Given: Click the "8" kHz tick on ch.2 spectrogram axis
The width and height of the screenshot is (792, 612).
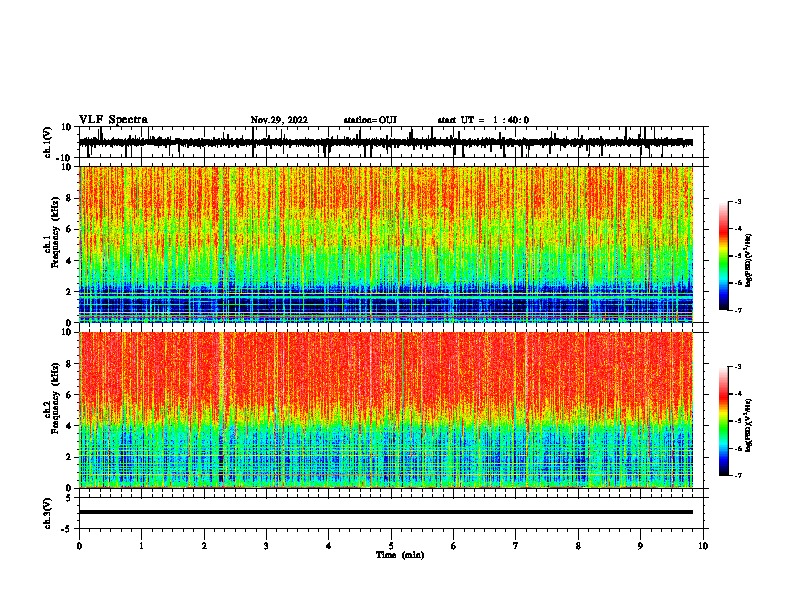Looking at the screenshot, I should click(x=69, y=364).
